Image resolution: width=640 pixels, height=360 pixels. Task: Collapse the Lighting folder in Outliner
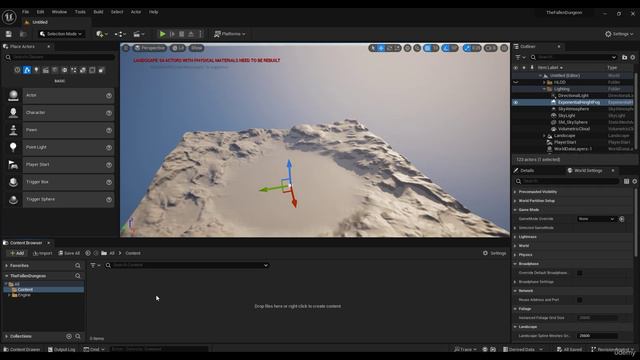[544, 89]
